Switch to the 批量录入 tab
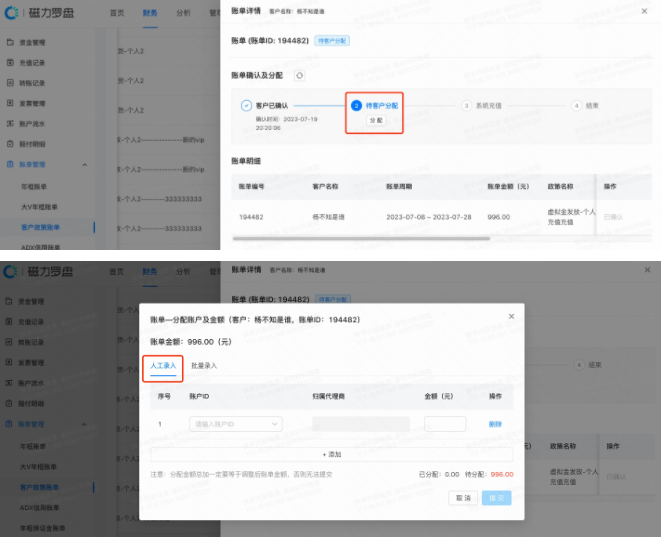The width and height of the screenshot is (663, 539). point(204,366)
